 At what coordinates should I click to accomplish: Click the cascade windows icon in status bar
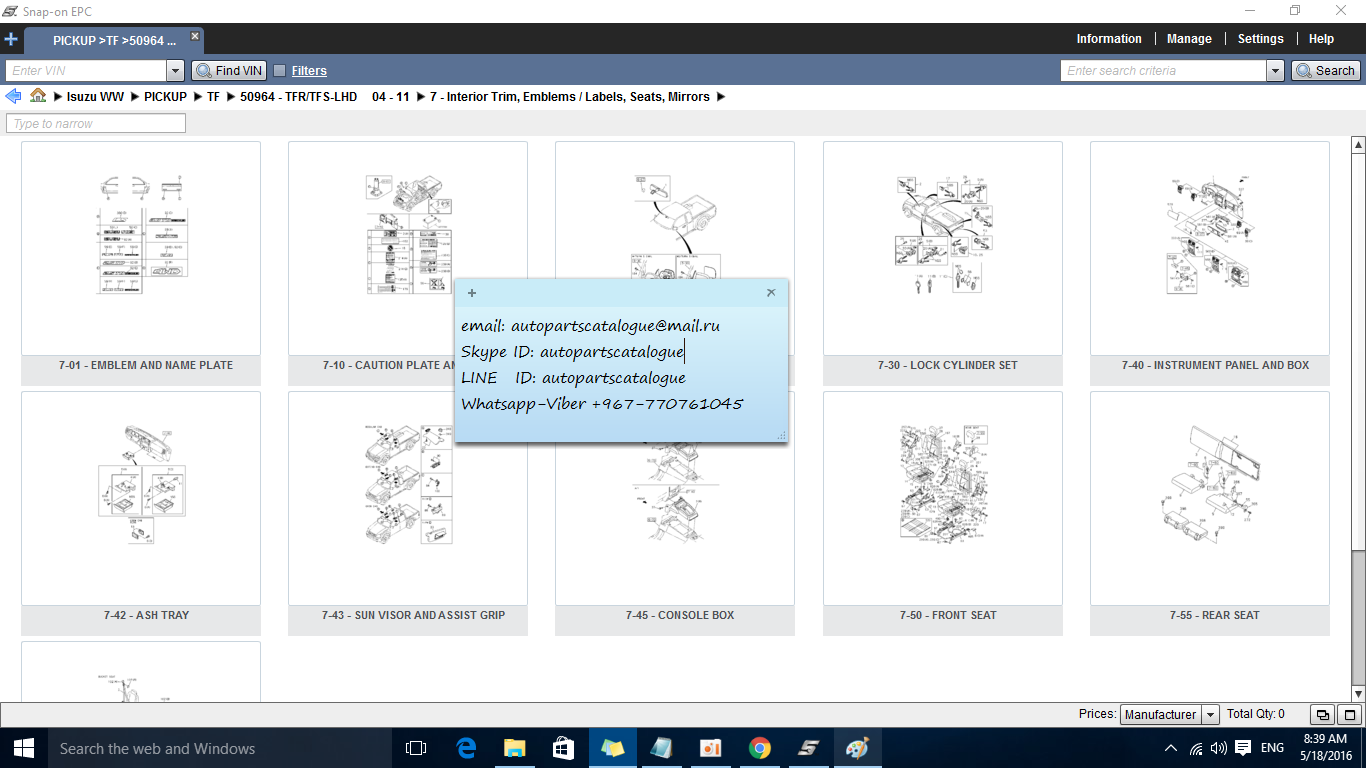[x=1322, y=715]
